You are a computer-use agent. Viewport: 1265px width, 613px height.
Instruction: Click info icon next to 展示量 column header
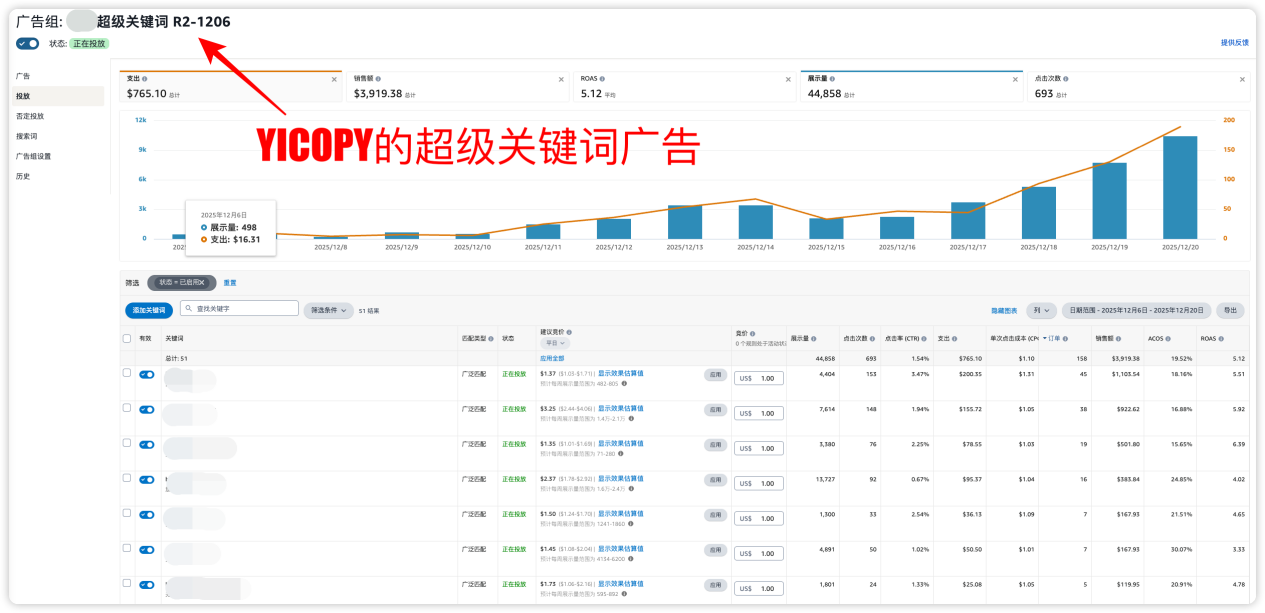pyautogui.click(x=814, y=339)
